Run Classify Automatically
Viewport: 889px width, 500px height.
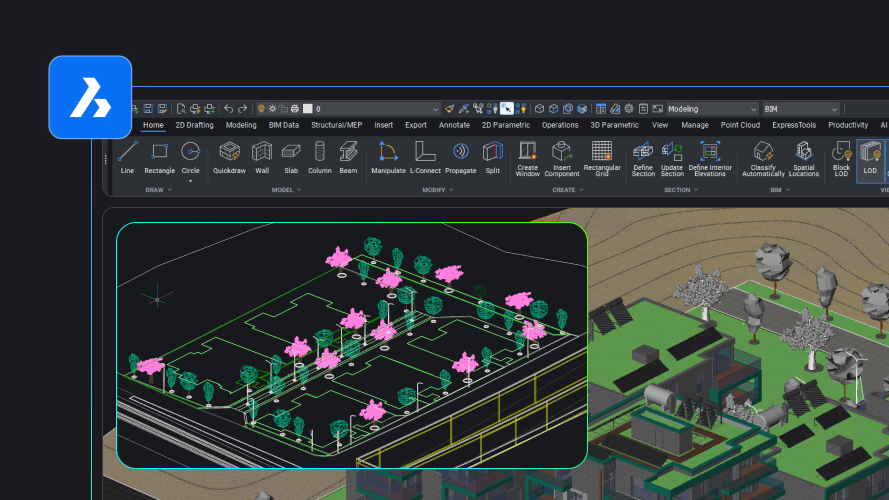click(763, 159)
